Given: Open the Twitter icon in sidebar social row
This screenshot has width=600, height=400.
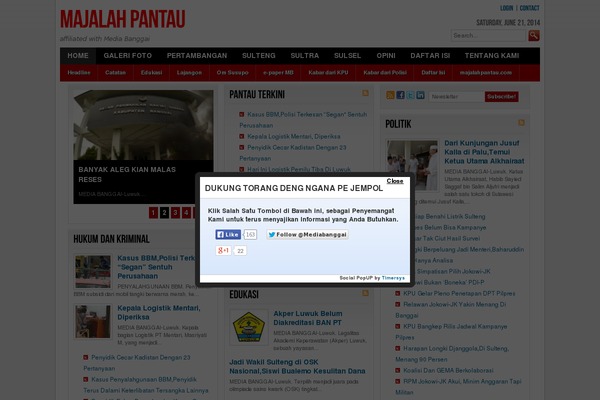Looking at the screenshot, I should coord(410,95).
